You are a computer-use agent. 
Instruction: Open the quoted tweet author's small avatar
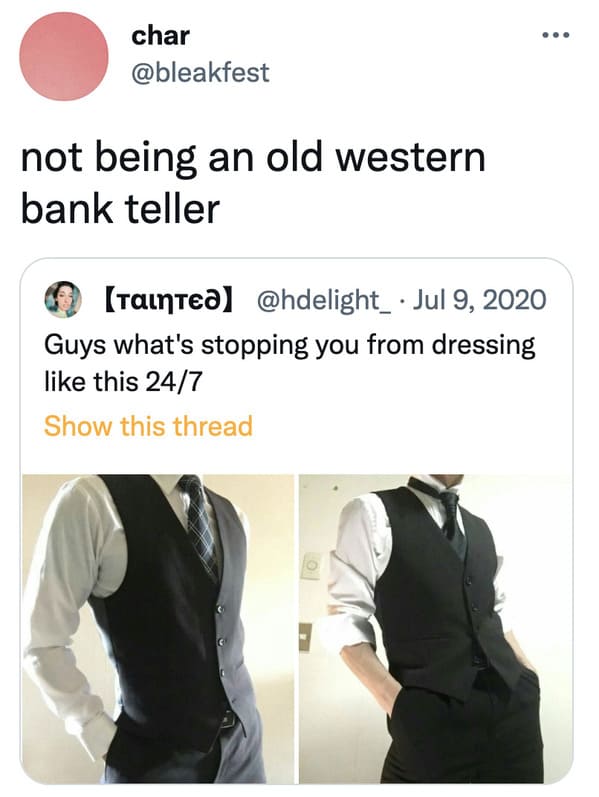point(63,299)
